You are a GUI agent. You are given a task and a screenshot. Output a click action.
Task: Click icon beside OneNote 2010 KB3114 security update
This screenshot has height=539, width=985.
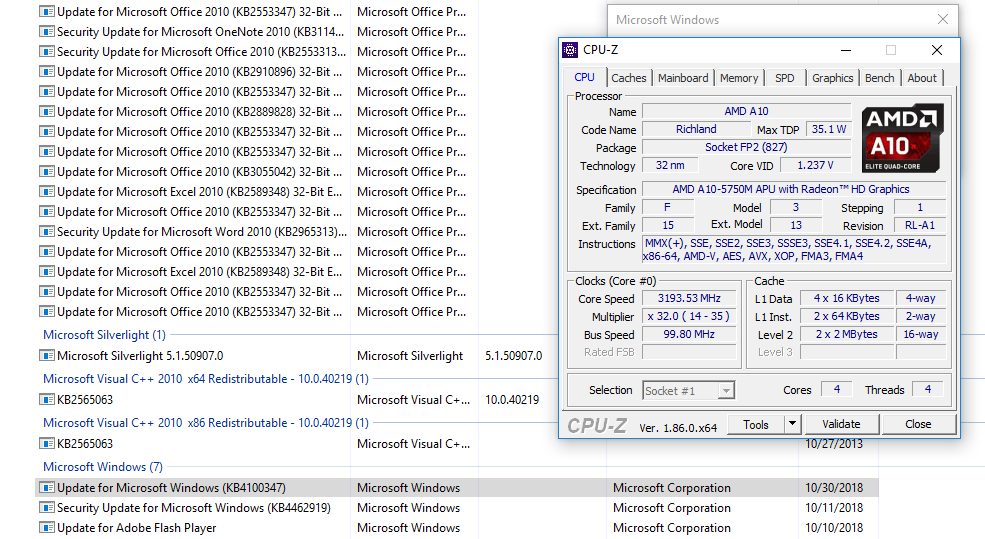[46, 31]
